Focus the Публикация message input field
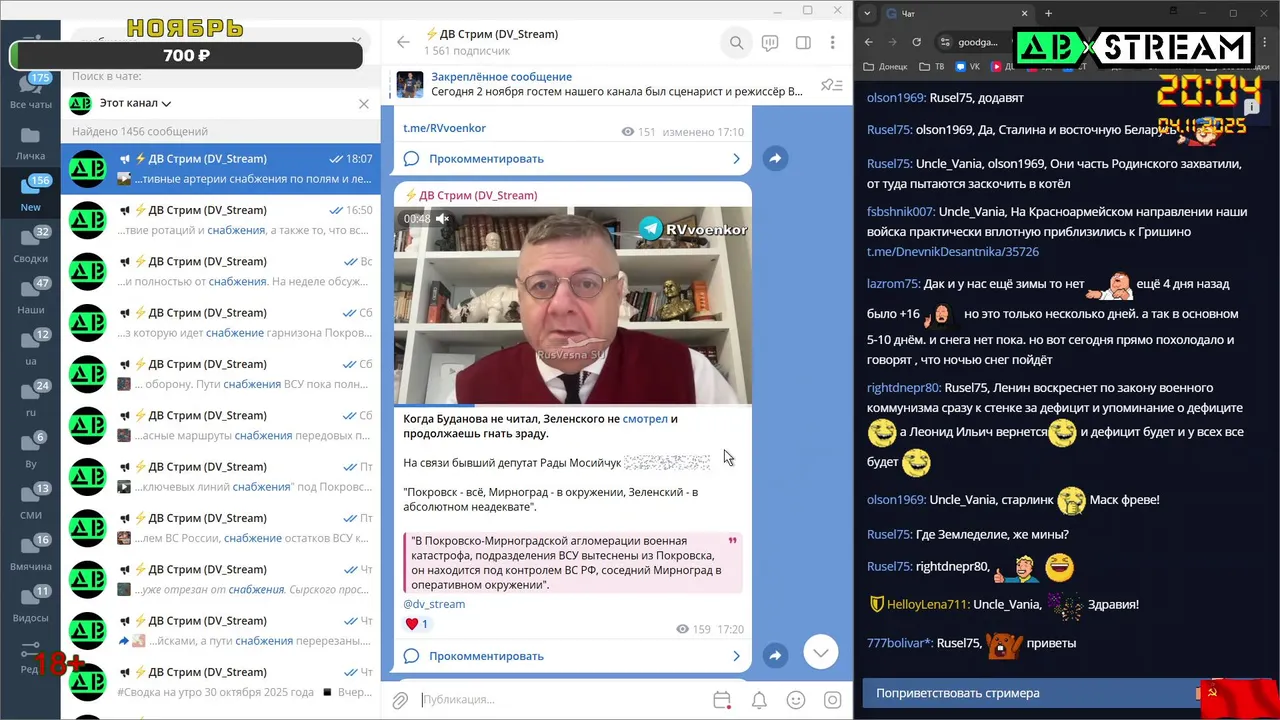 click(560, 700)
